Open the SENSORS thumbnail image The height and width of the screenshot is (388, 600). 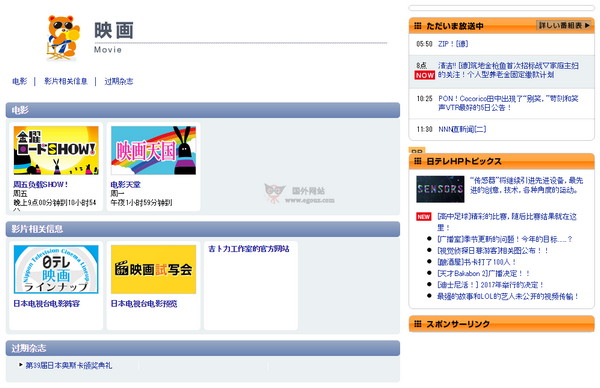440,189
